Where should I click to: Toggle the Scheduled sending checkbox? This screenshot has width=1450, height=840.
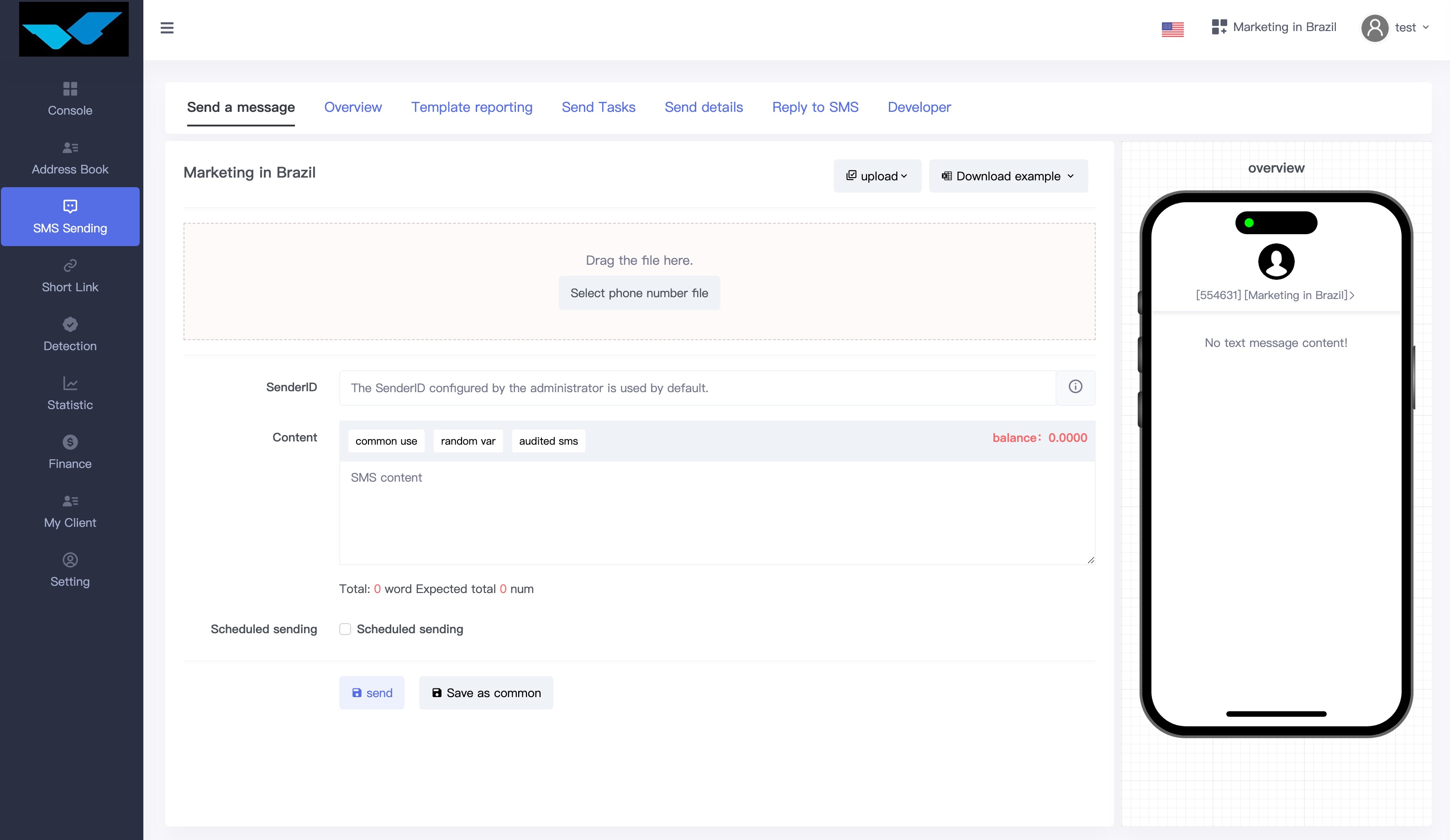(x=345, y=629)
